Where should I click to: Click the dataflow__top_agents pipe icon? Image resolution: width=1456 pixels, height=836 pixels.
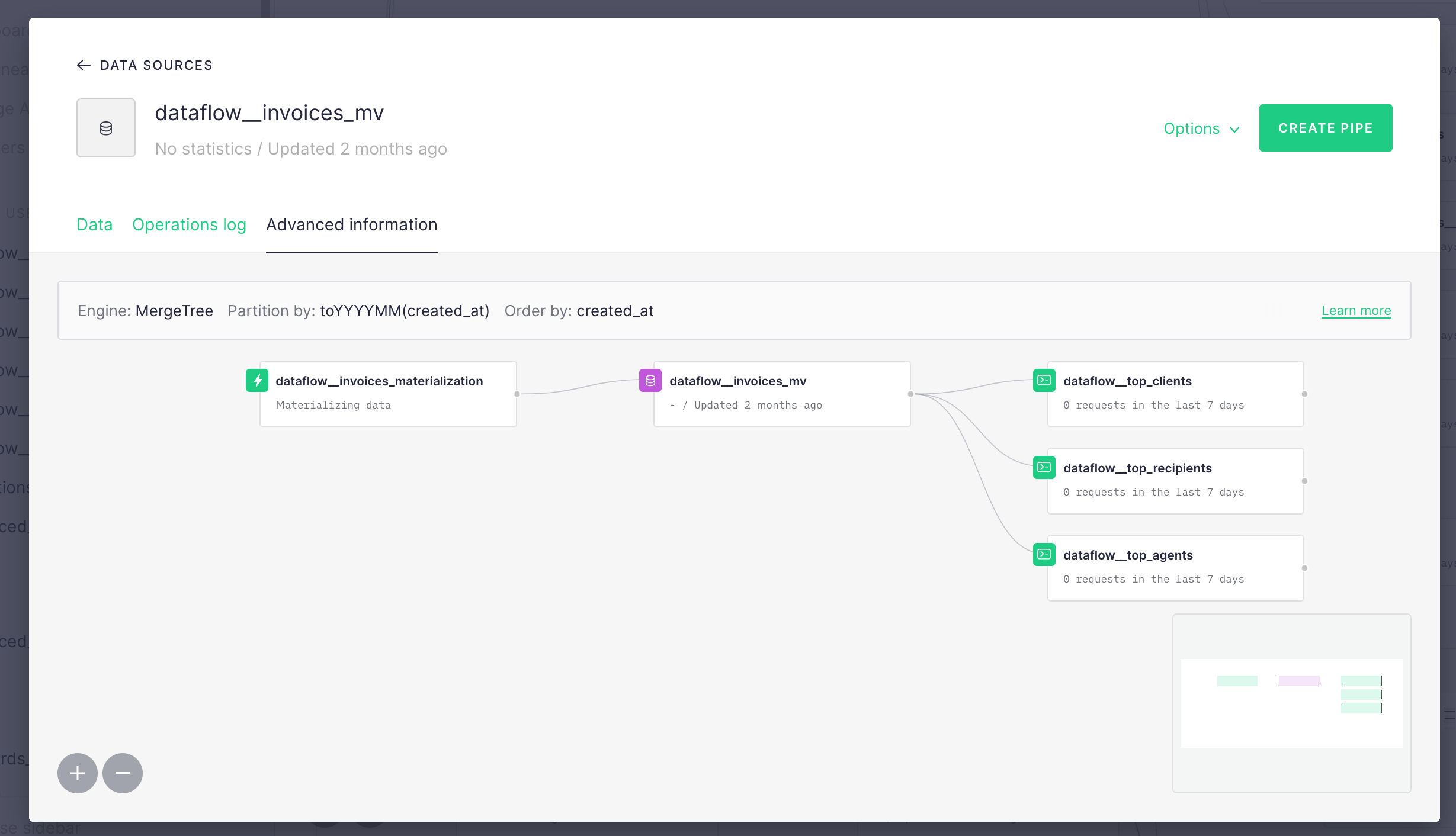[1044, 553]
